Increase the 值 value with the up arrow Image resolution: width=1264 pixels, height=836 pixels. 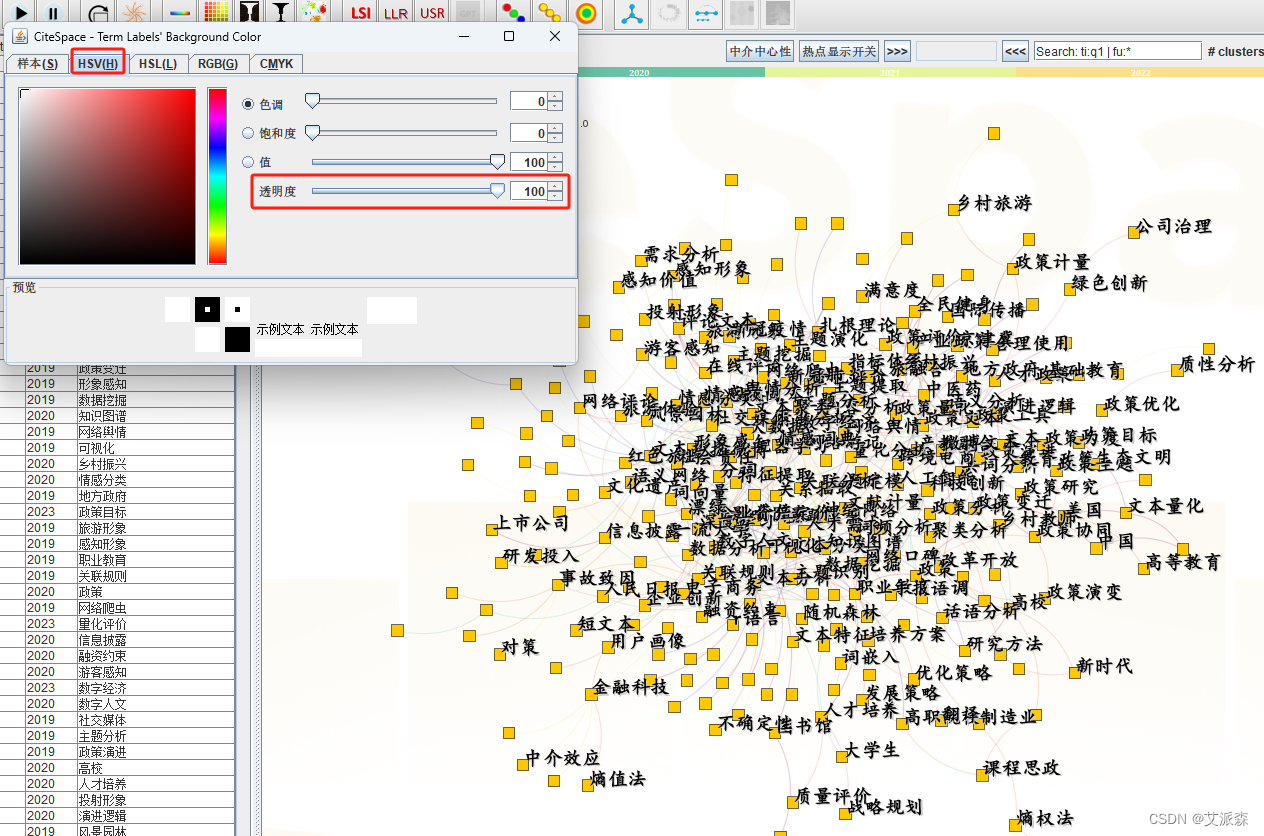click(x=556, y=157)
